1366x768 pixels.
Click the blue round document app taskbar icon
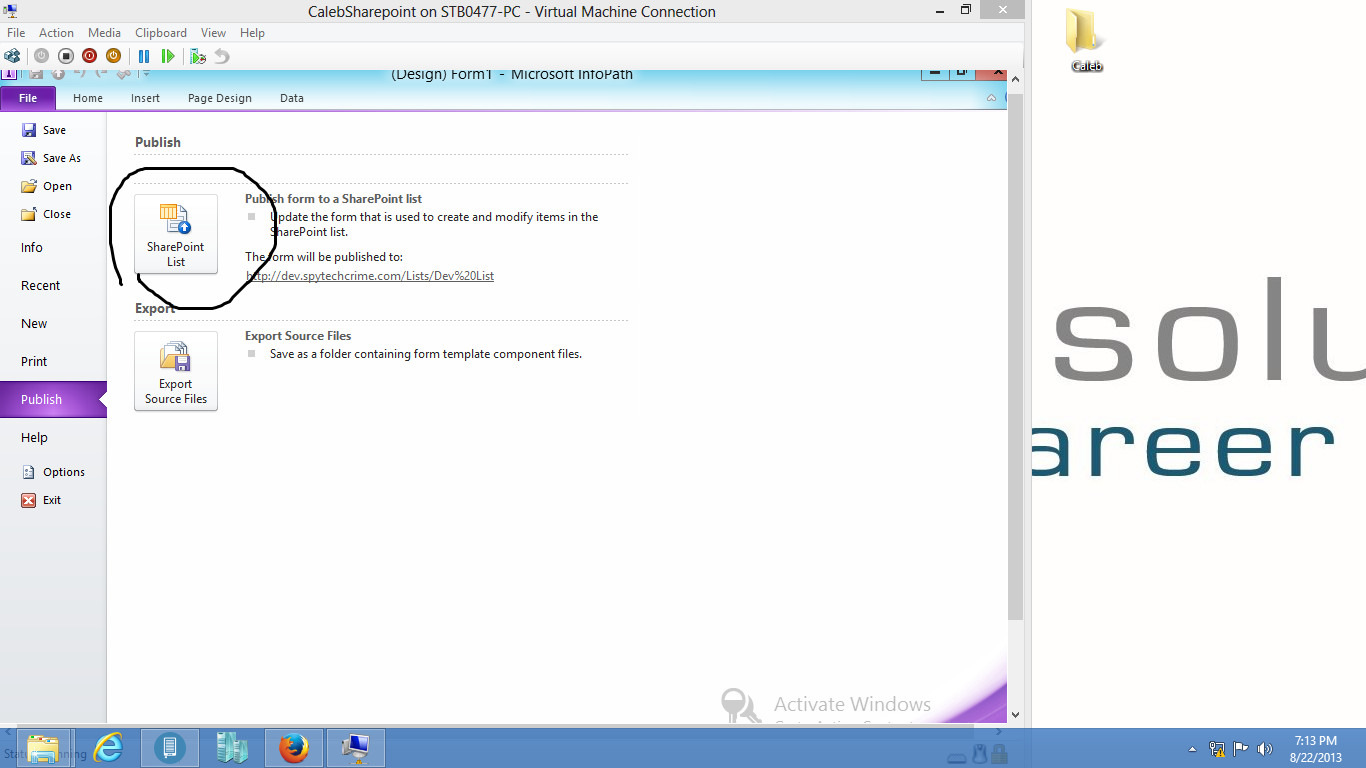click(x=169, y=748)
